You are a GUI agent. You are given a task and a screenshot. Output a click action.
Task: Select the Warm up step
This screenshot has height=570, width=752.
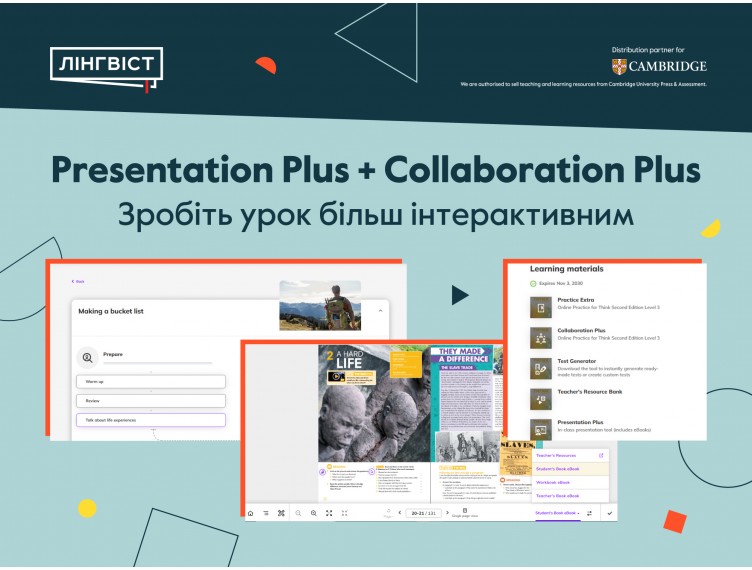pyautogui.click(x=151, y=382)
